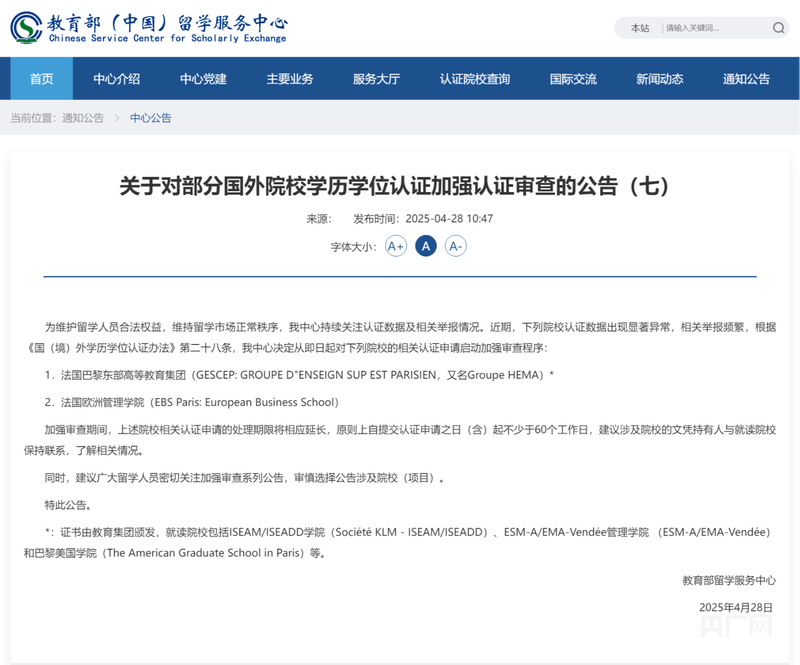800x665 pixels.
Task: Open 认证院校查询 navigation item
Action: pos(475,79)
